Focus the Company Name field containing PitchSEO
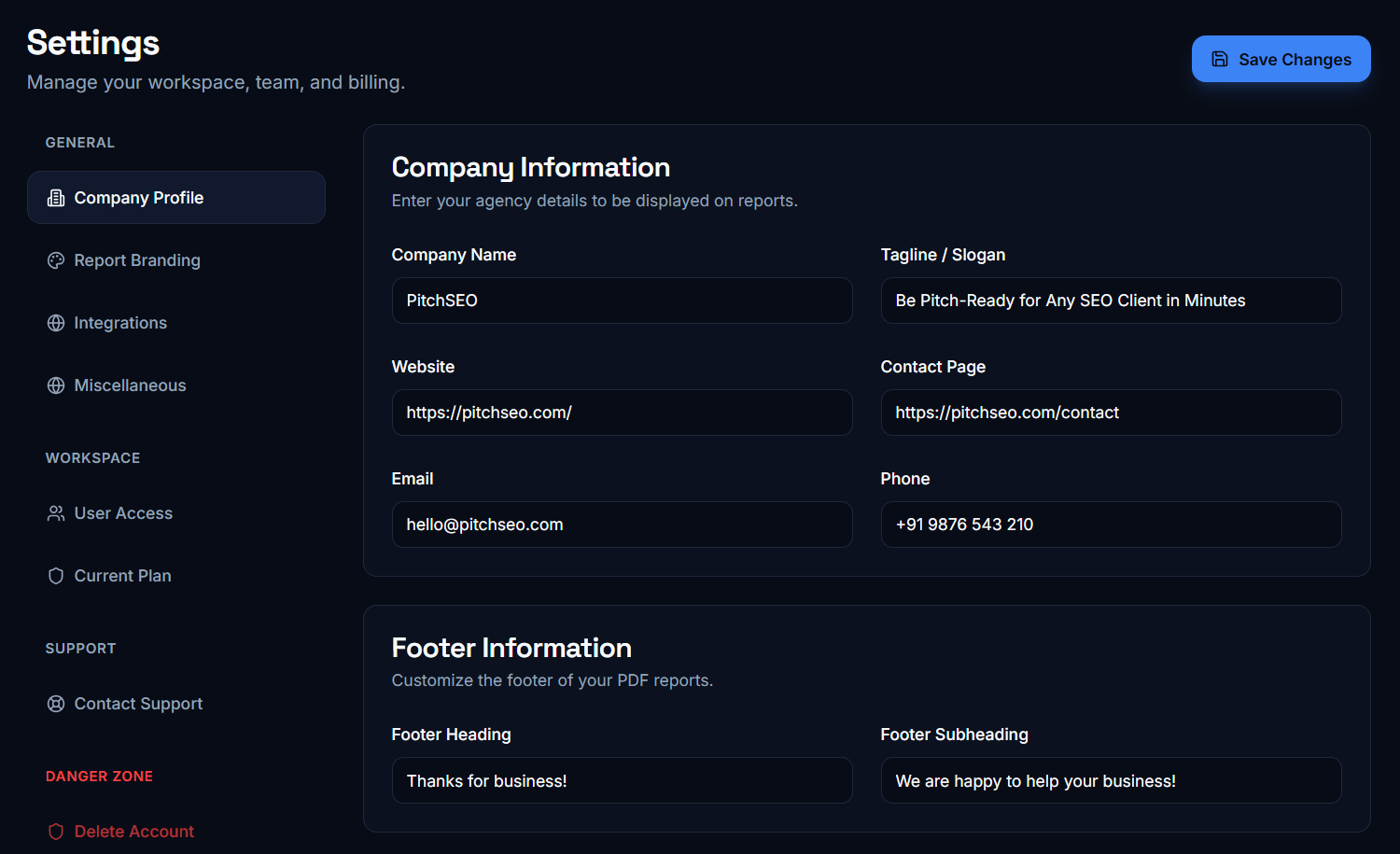The image size is (1400, 854). click(x=622, y=301)
